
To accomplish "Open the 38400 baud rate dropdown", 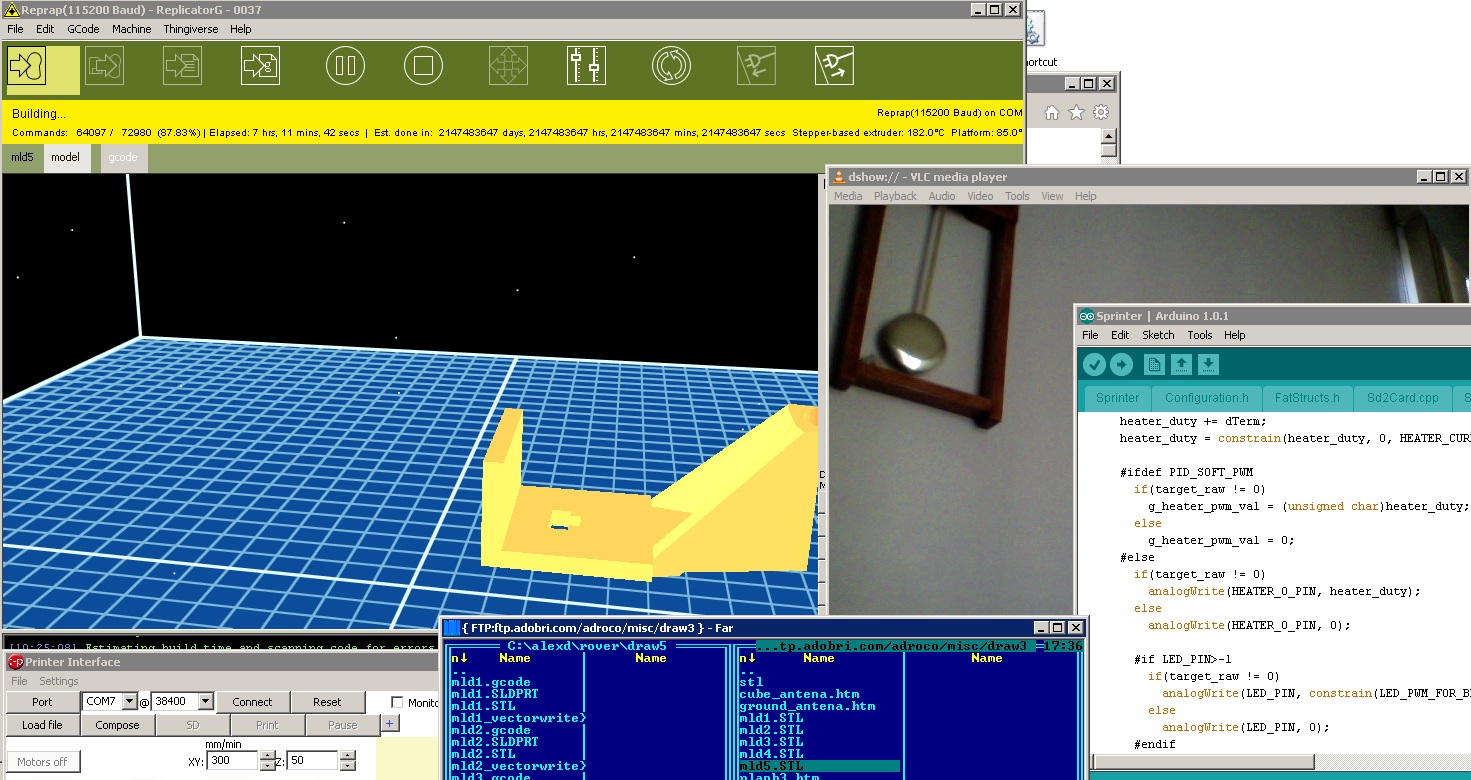I will (205, 702).
